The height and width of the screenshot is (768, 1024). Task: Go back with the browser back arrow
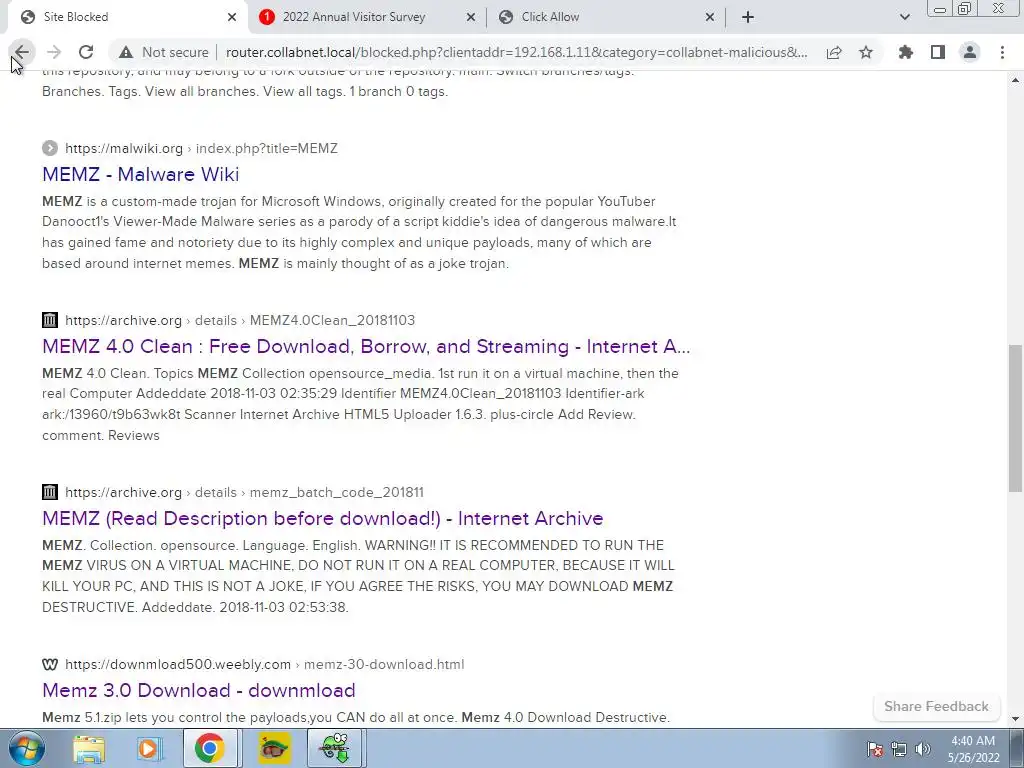click(22, 52)
